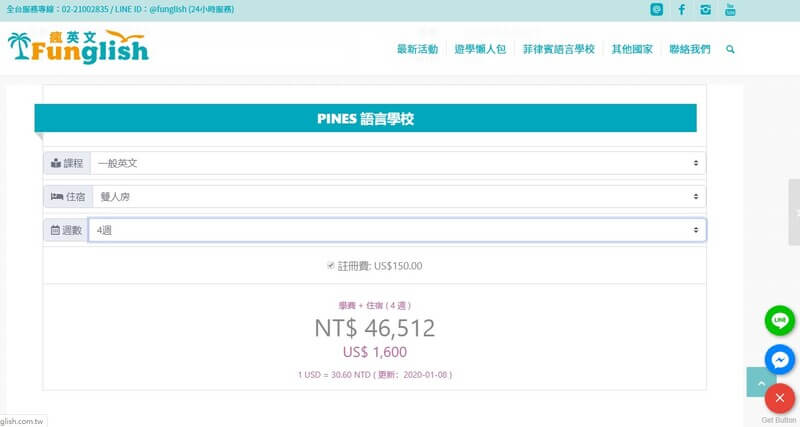Open the 其他國家 navigation link
Image resolution: width=800 pixels, height=427 pixels.
tap(632, 49)
